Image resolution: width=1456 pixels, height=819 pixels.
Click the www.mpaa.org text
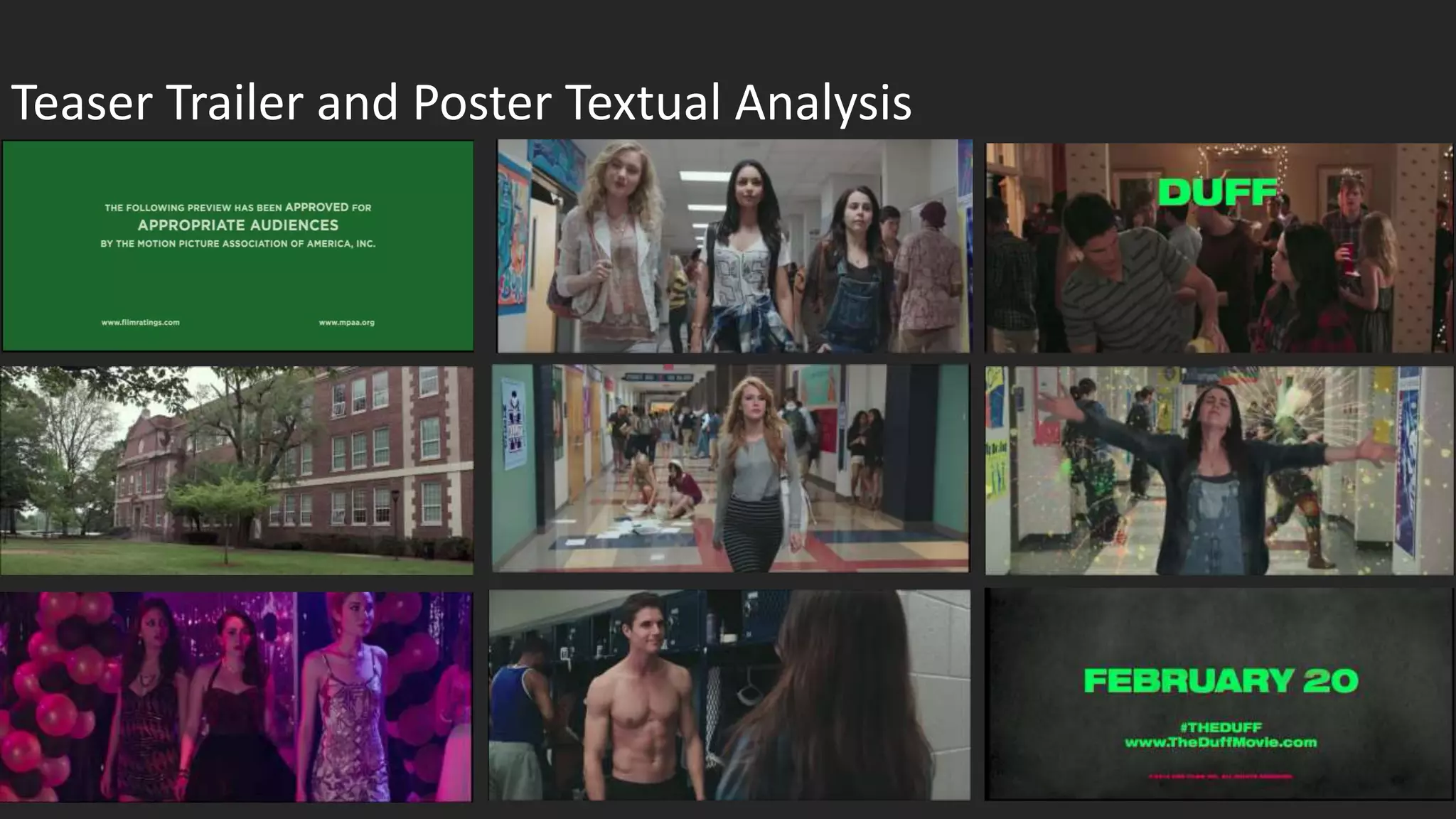(346, 322)
